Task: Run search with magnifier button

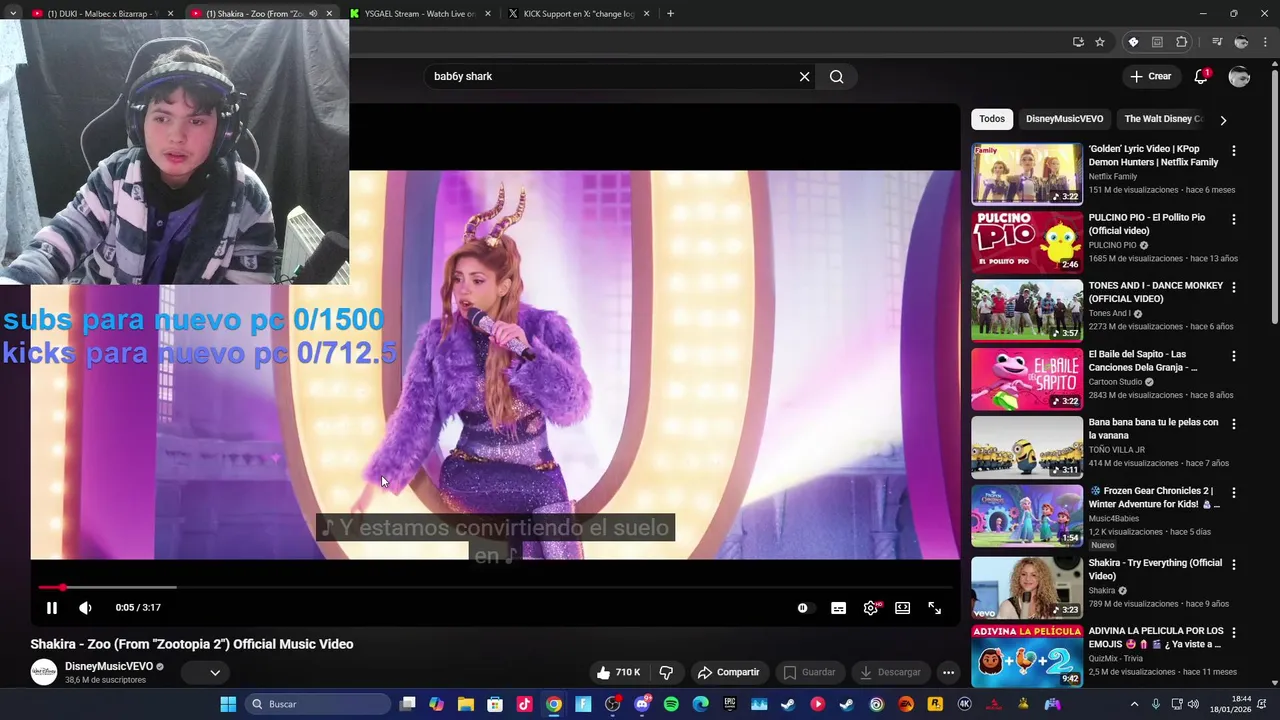Action: coord(837,76)
